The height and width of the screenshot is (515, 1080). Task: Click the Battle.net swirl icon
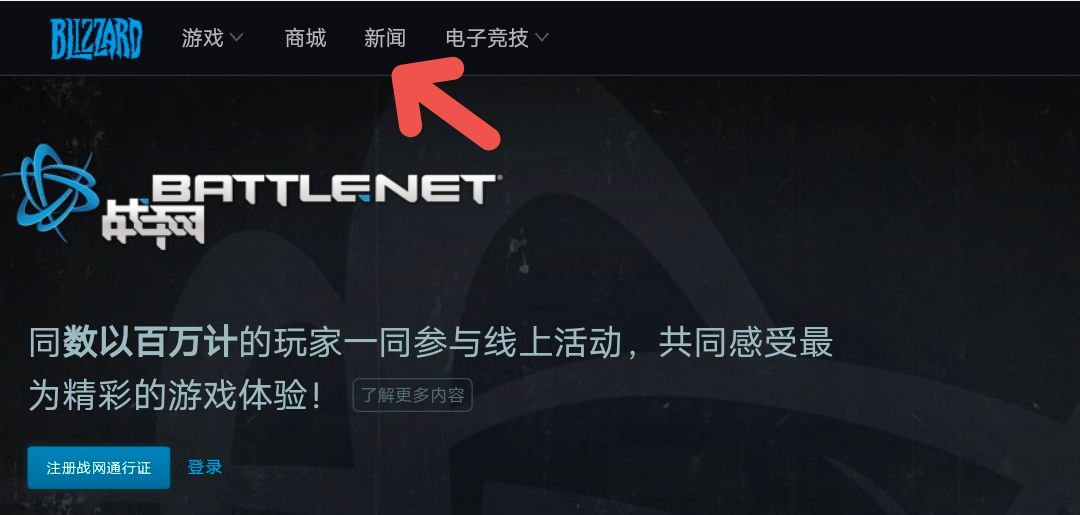[x=52, y=192]
